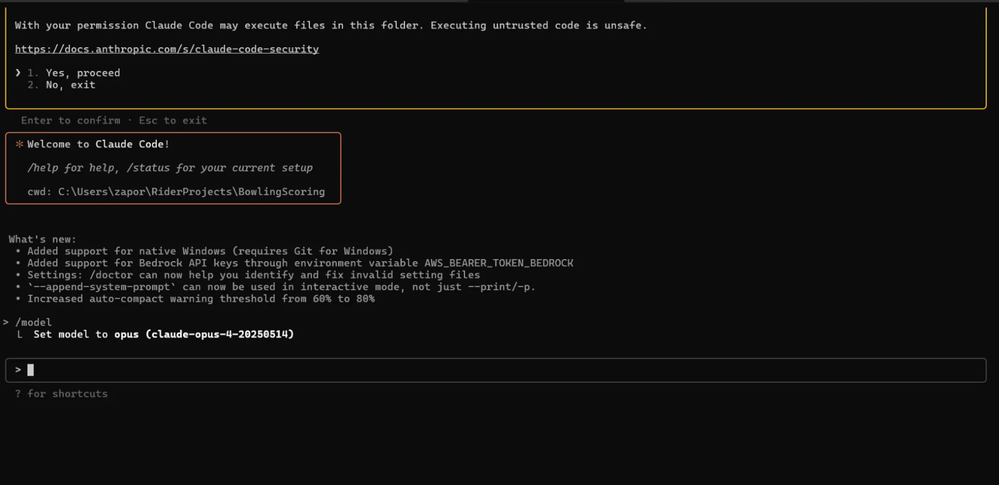Click the '/doctor can now help' settings line
This screenshot has height=485, width=999.
point(248,275)
